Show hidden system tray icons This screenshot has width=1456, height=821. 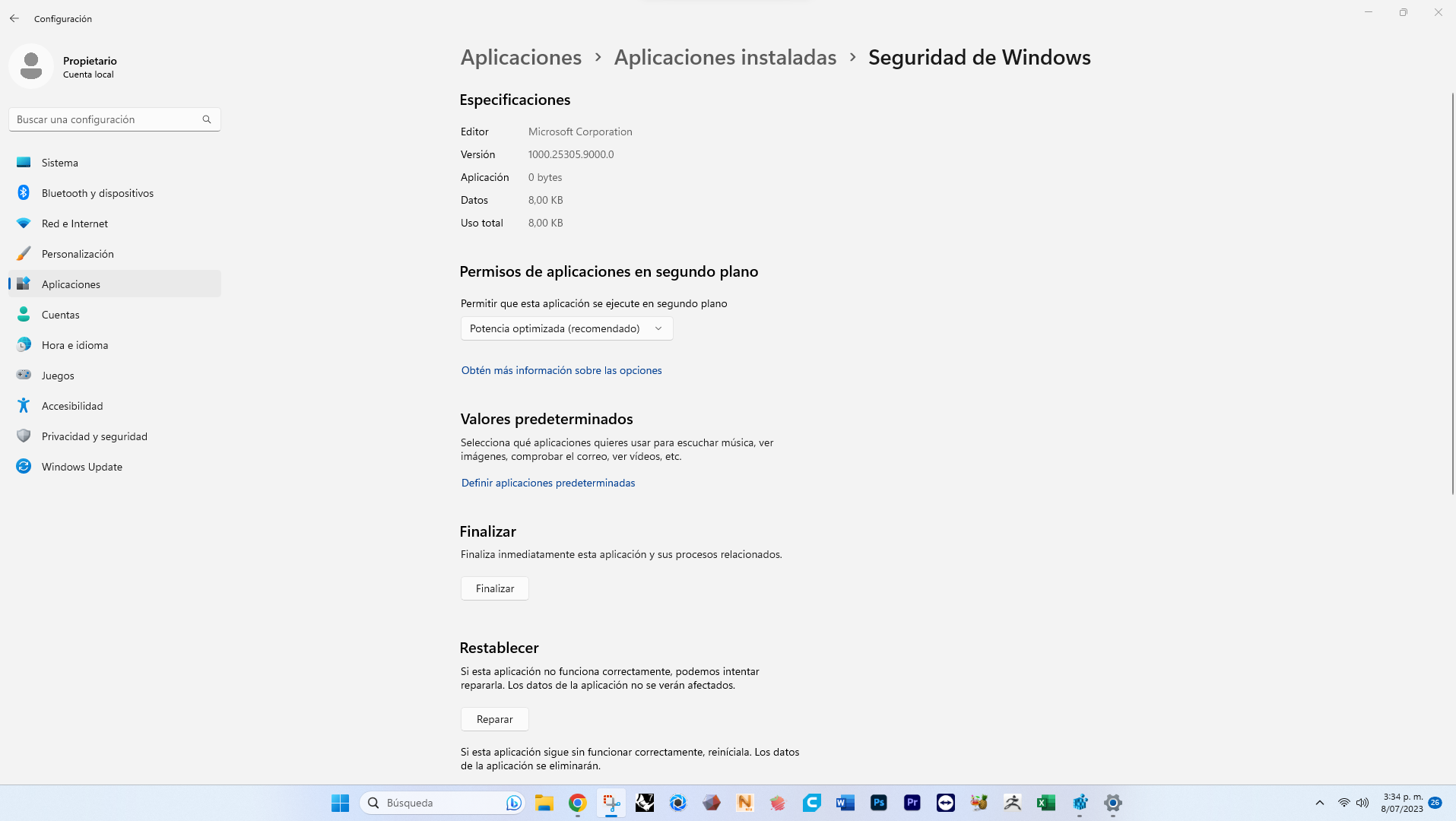pyautogui.click(x=1320, y=803)
